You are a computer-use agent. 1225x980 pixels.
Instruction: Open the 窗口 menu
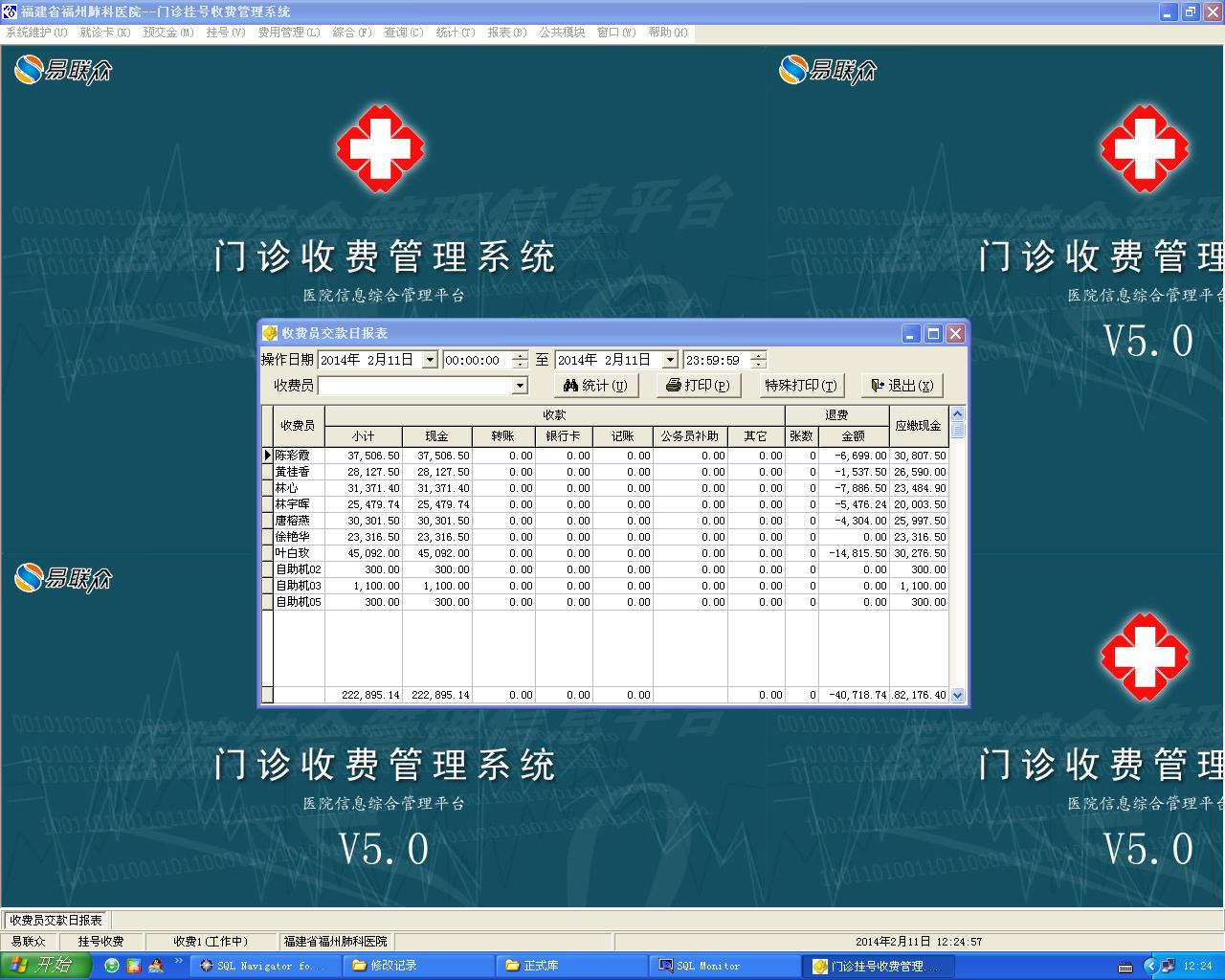[615, 33]
